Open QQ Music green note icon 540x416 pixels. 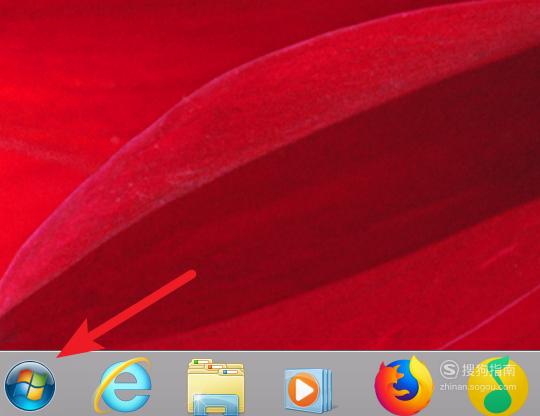coord(498,386)
